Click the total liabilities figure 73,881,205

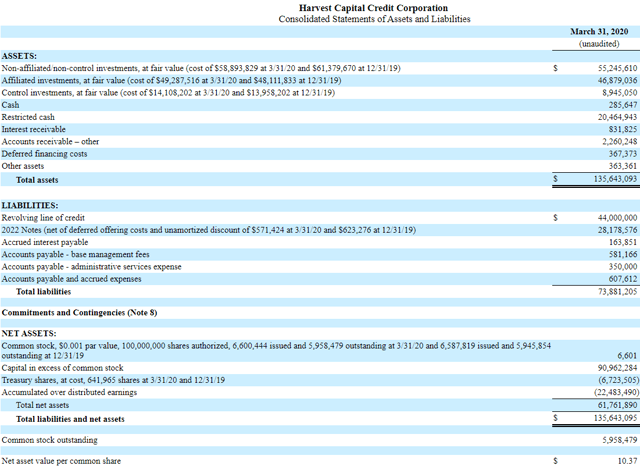tap(618, 292)
